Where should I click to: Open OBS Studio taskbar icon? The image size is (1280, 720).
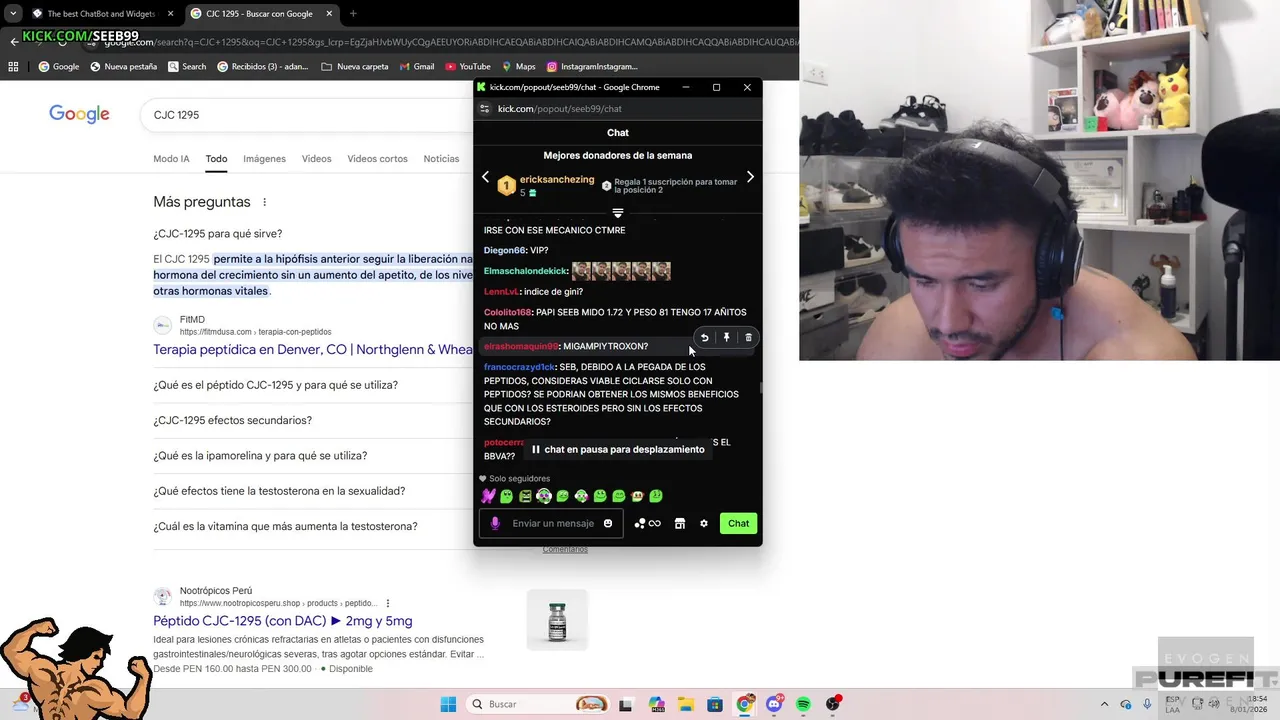(833, 704)
